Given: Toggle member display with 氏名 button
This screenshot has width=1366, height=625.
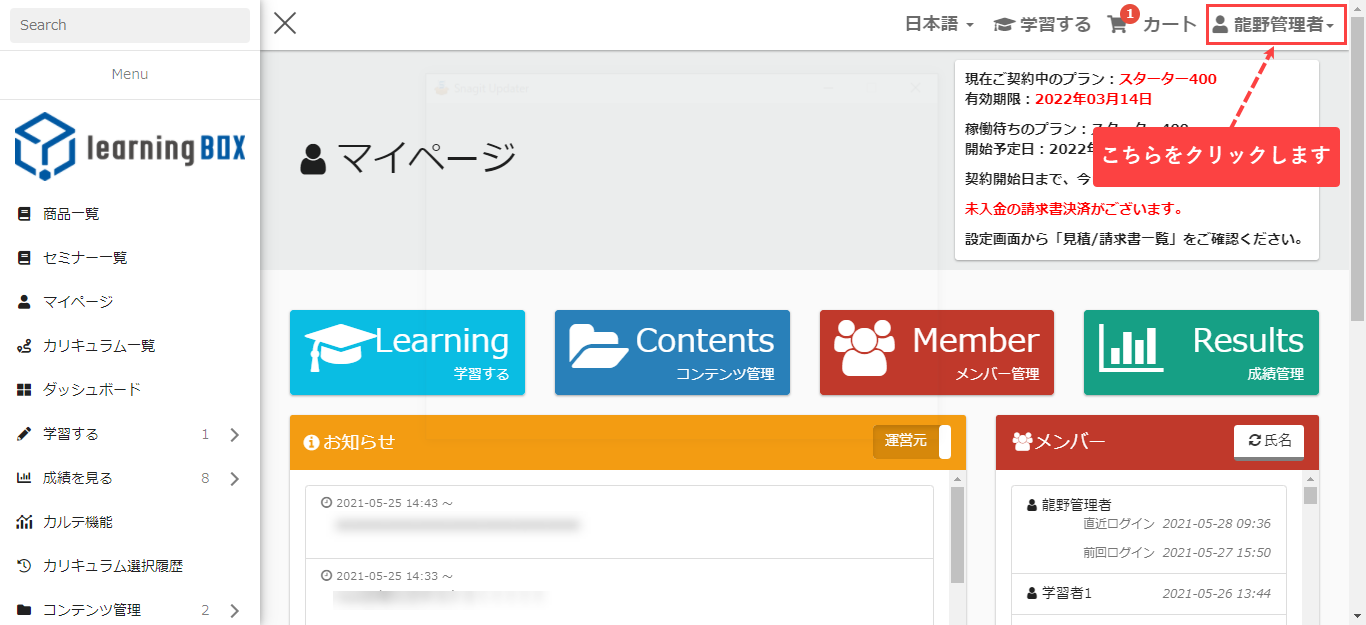Looking at the screenshot, I should coord(1269,440).
